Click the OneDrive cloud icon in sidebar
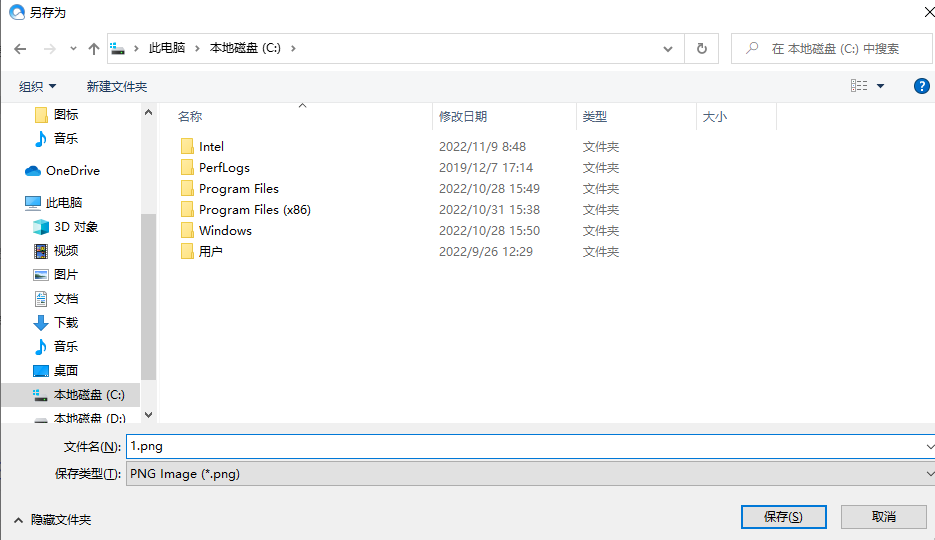Image resolution: width=935 pixels, height=540 pixels. tap(33, 171)
